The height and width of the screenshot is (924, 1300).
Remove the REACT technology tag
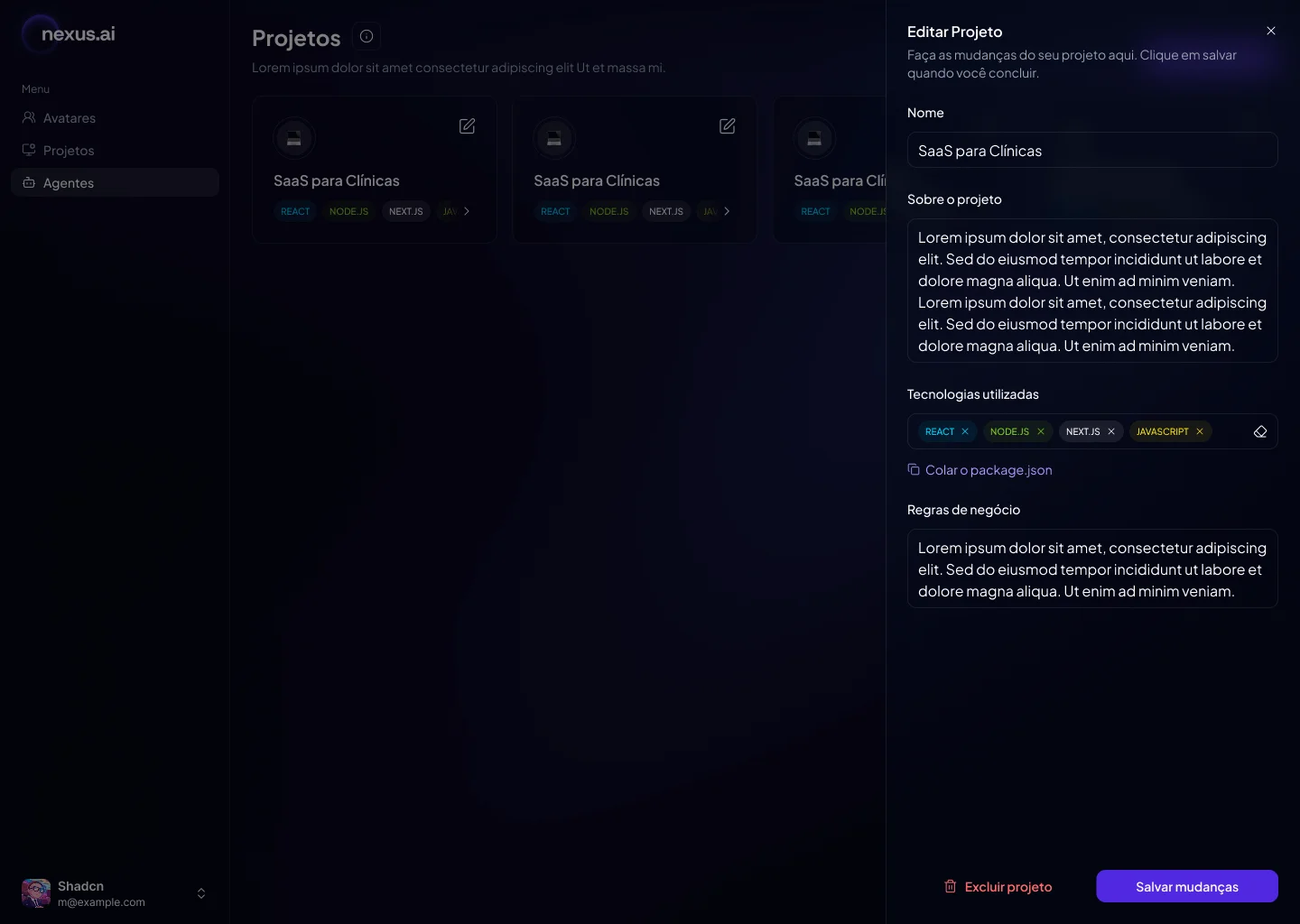coord(965,431)
